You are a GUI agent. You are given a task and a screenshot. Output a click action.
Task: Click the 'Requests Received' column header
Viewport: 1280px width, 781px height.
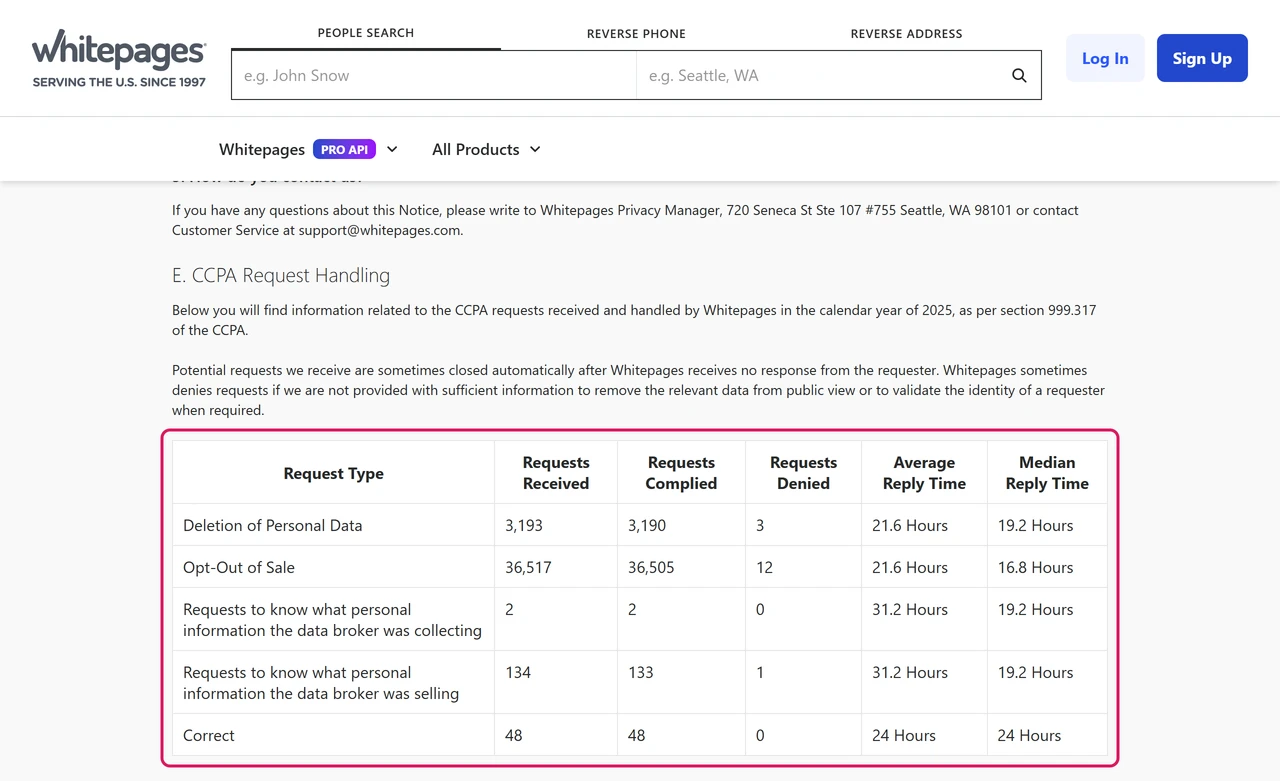[x=556, y=473]
